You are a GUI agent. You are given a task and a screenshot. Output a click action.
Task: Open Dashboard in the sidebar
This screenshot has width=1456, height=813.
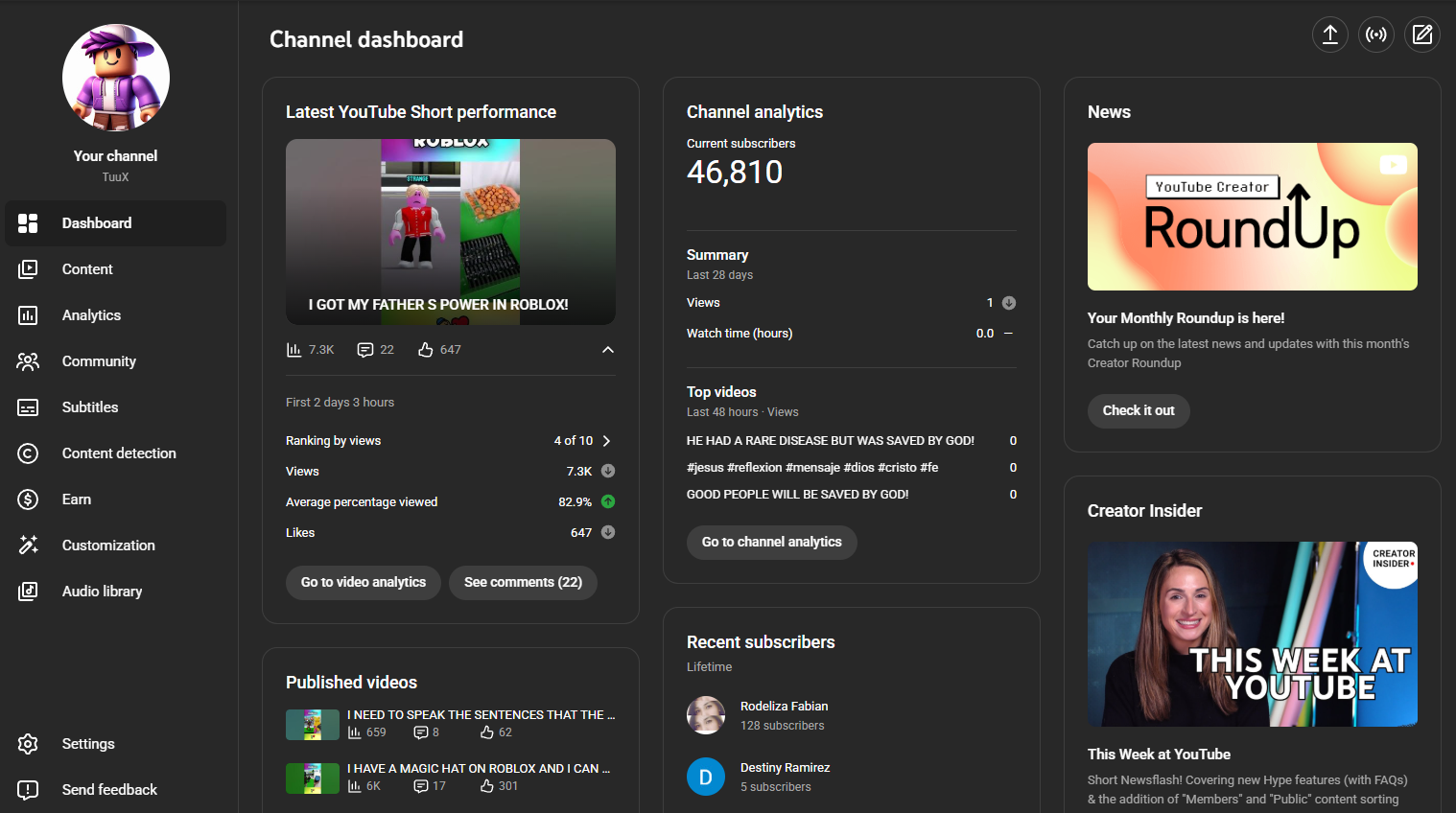(115, 223)
